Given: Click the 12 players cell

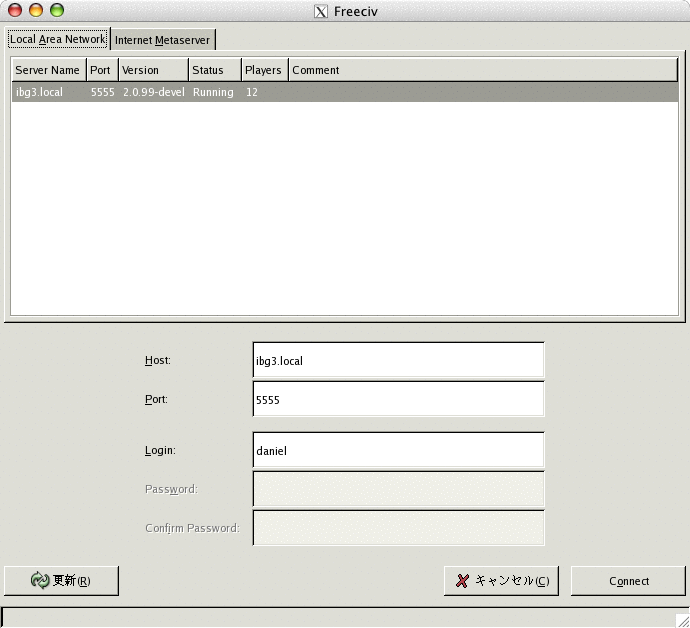Looking at the screenshot, I should pos(252,92).
